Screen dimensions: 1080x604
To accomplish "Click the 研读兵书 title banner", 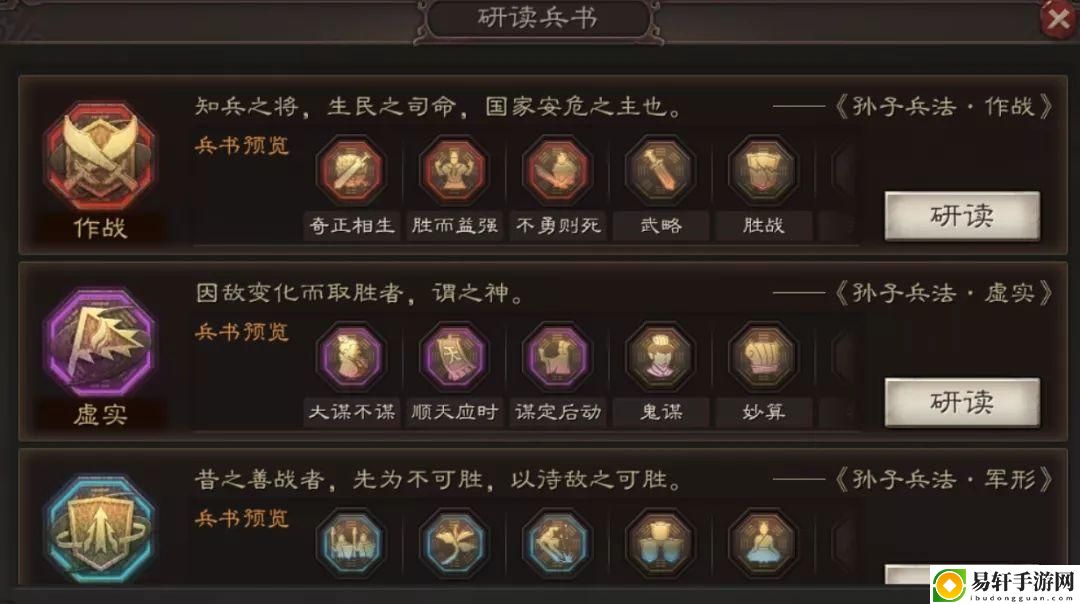I will (x=538, y=19).
